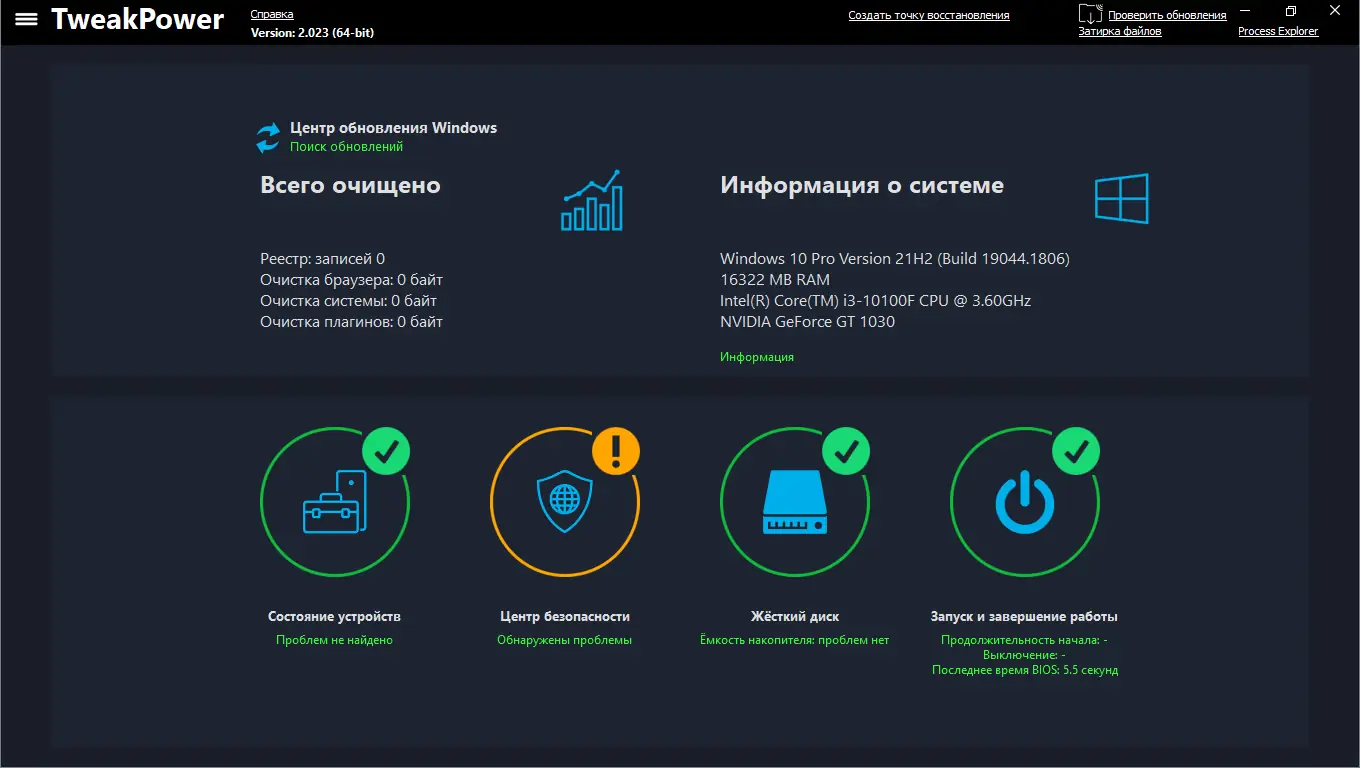1360x768 pixels.
Task: Open the startup and shutdown power icon
Action: click(x=1025, y=502)
